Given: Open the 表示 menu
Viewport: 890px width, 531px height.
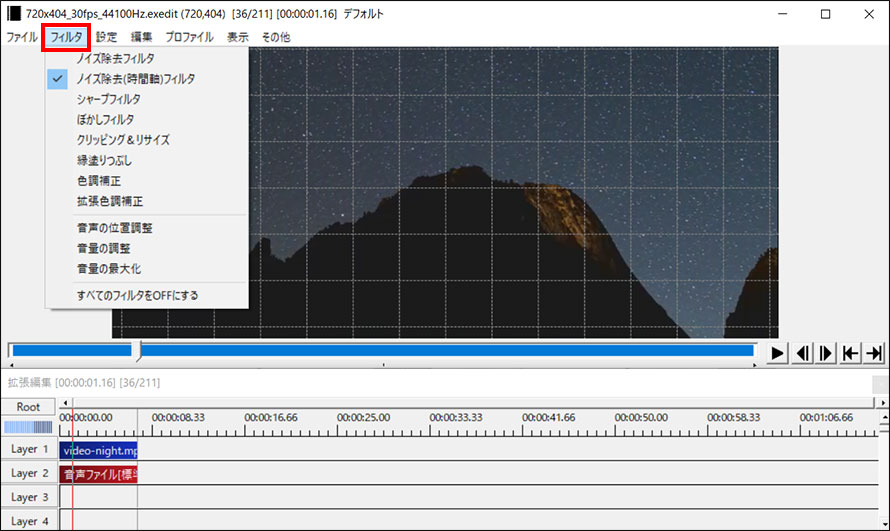Looking at the screenshot, I should pyautogui.click(x=238, y=37).
